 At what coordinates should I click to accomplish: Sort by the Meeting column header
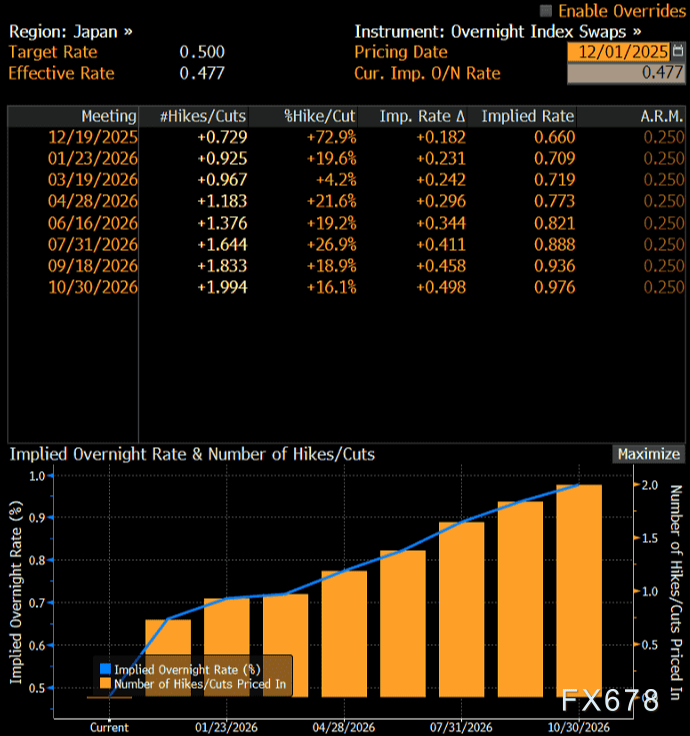pos(109,116)
